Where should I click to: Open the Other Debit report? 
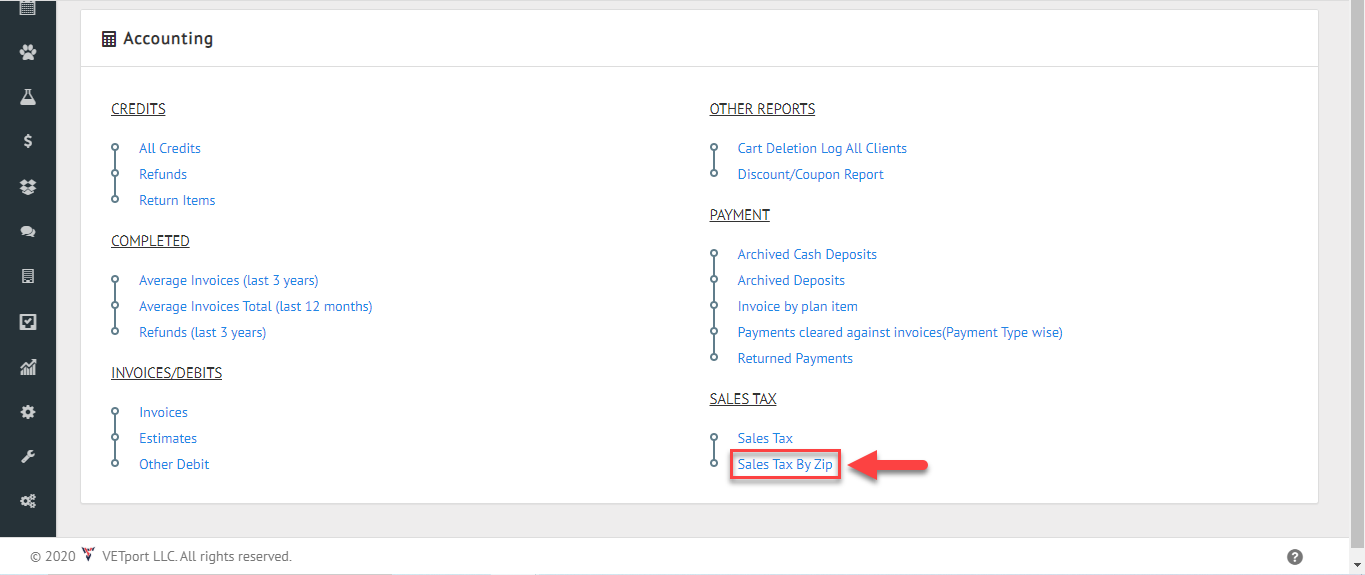click(x=175, y=464)
